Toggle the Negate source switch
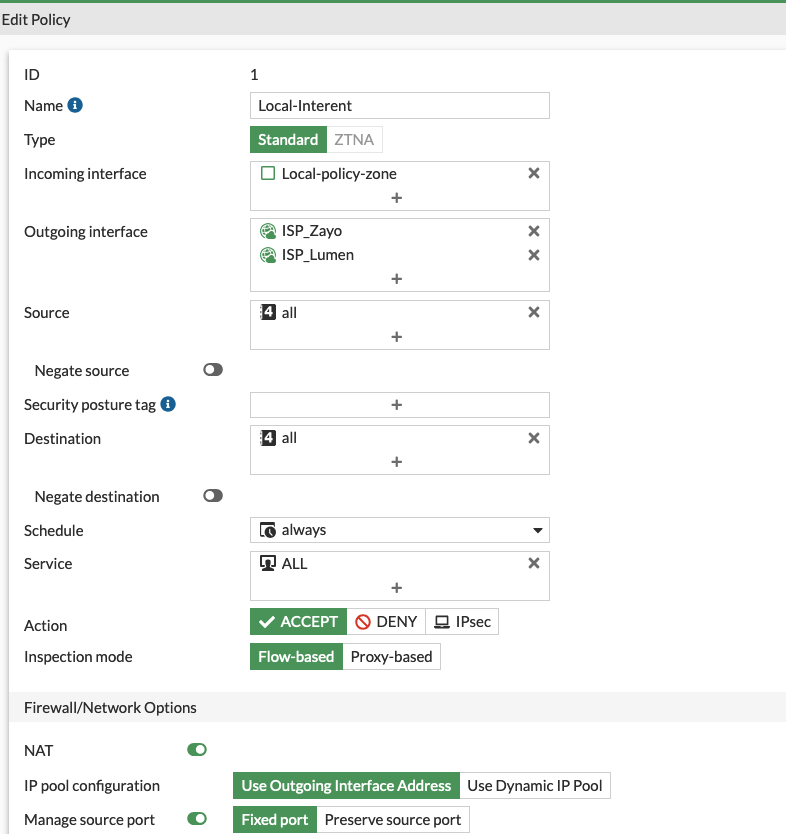Screen dimensions: 786x834 [x=212, y=370]
